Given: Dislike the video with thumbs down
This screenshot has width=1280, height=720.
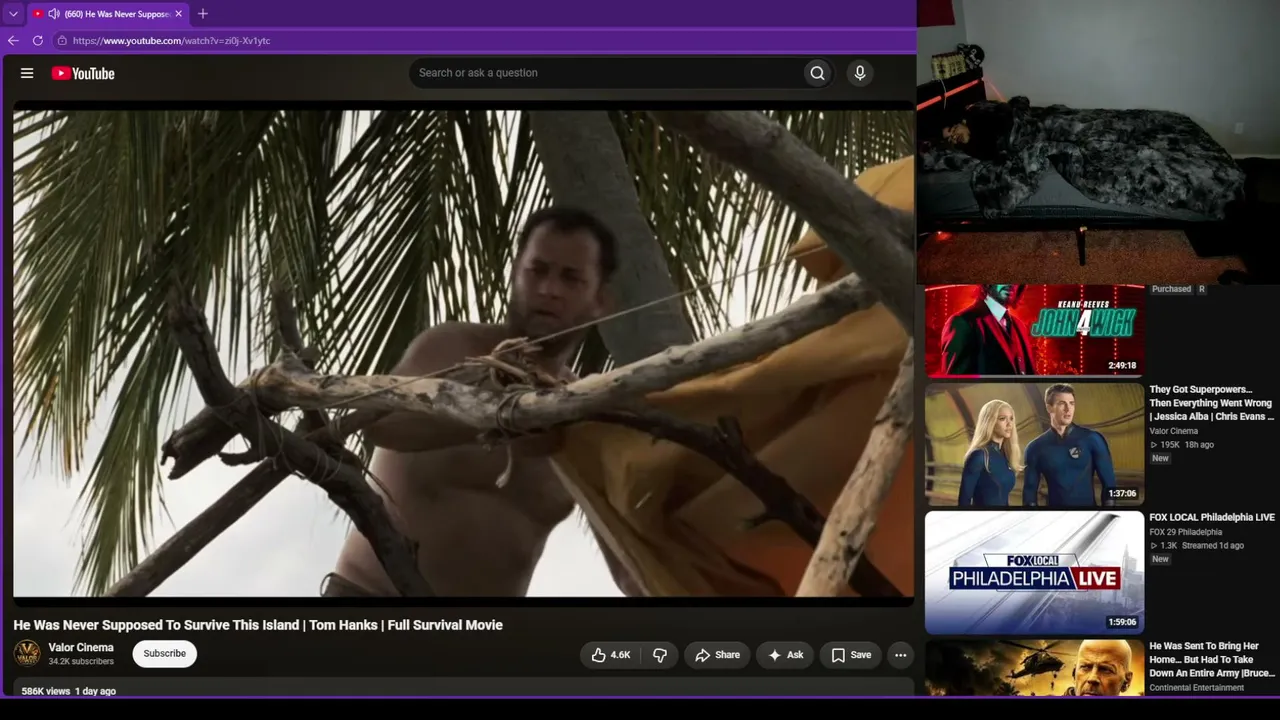Looking at the screenshot, I should pos(660,655).
